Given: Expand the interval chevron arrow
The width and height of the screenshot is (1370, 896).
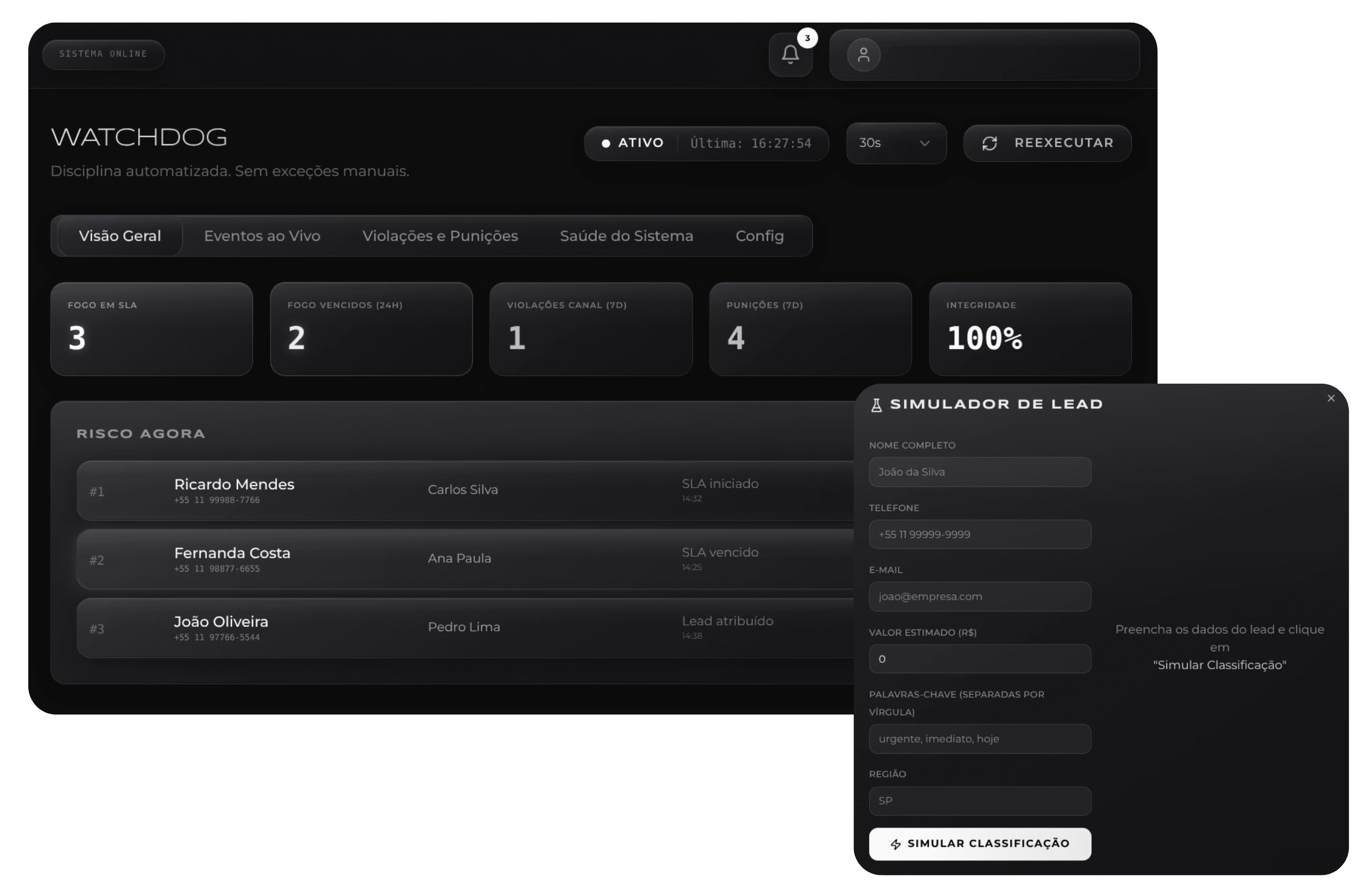Looking at the screenshot, I should pos(925,143).
